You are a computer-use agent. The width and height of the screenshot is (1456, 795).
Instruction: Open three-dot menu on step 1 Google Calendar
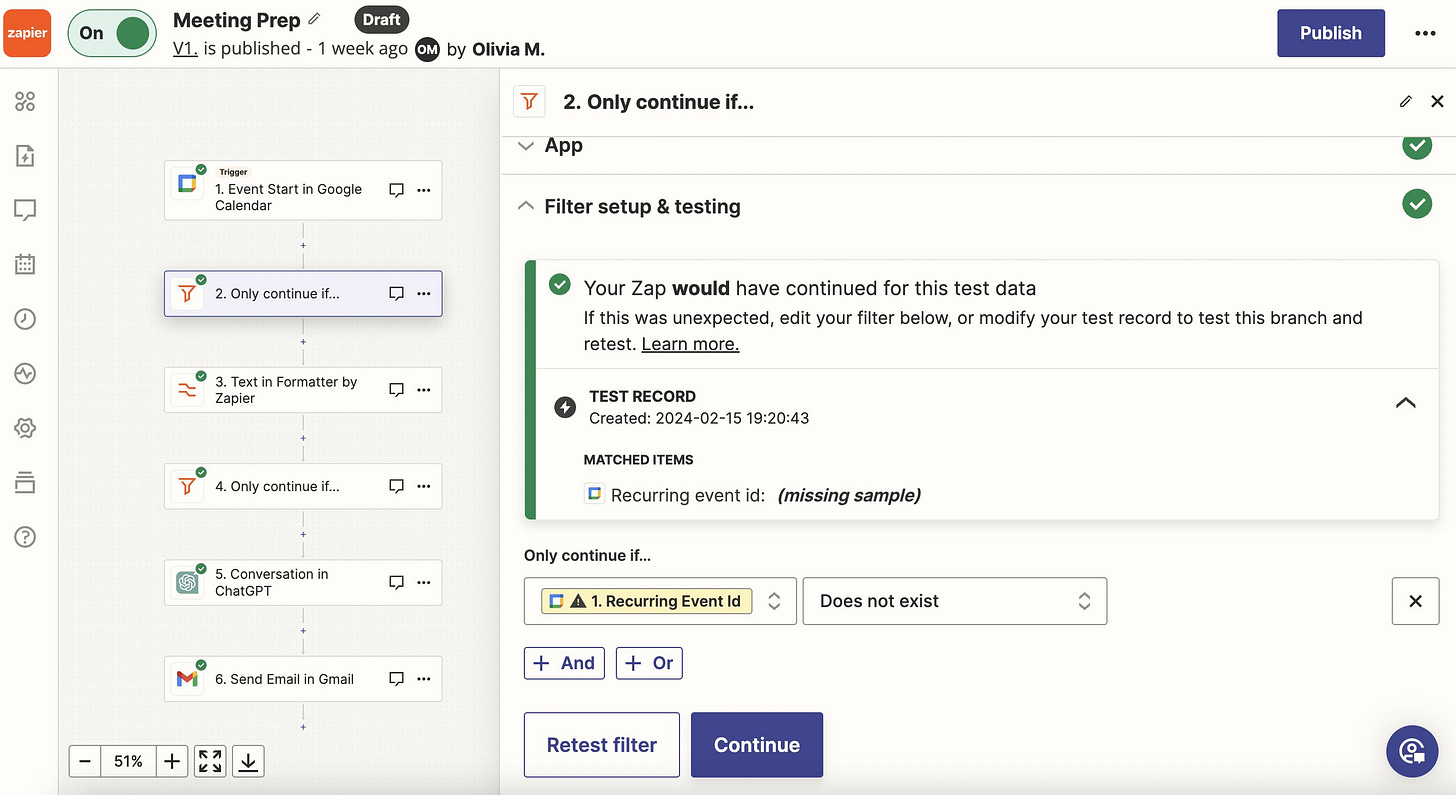pyautogui.click(x=424, y=190)
